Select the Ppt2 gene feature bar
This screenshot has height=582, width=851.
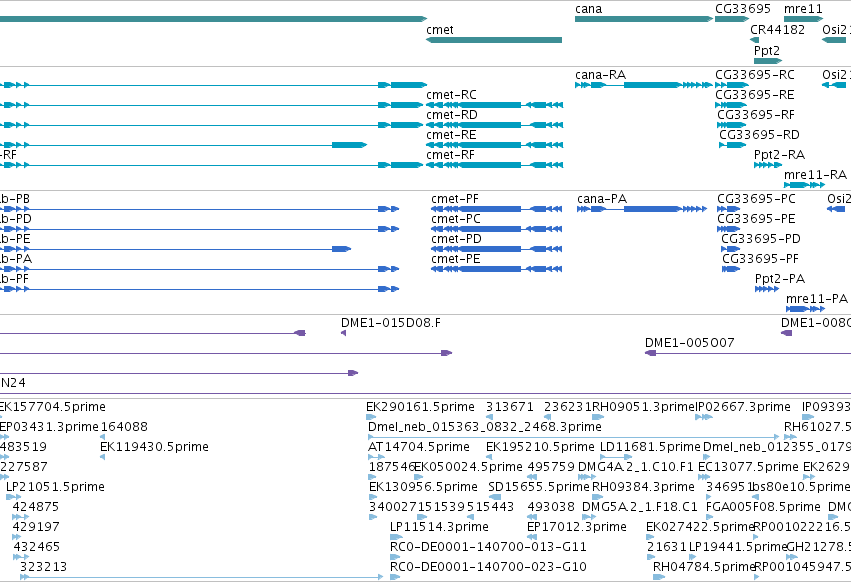point(767,61)
